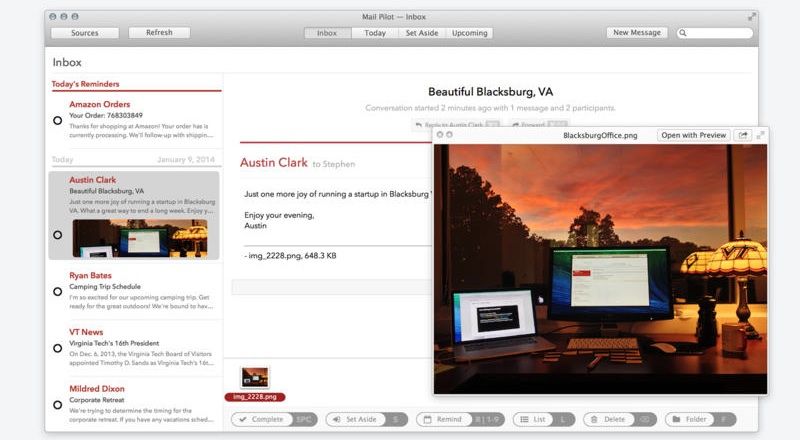Click the Folder button

pyautogui.click(x=701, y=419)
